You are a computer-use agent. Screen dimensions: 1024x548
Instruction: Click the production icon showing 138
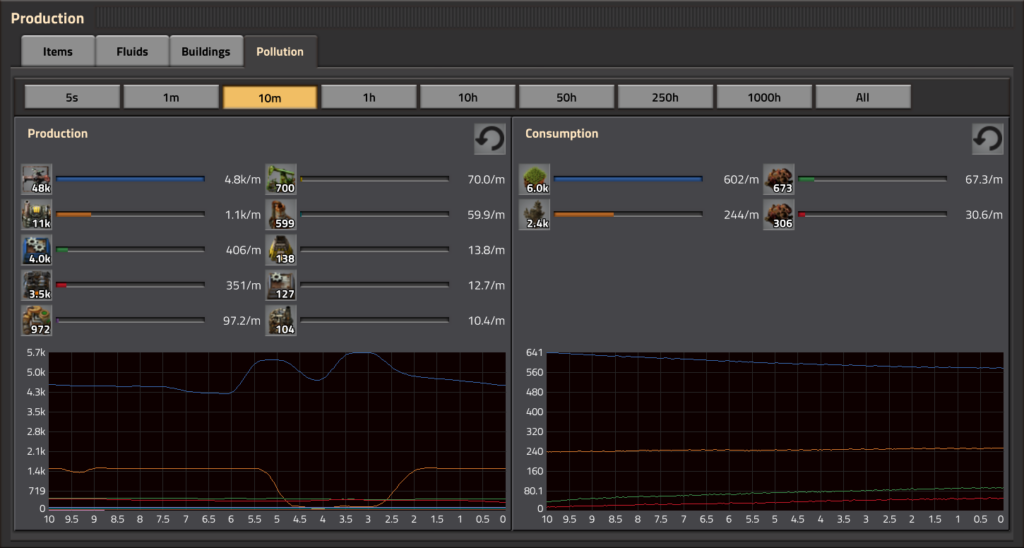[x=281, y=250]
